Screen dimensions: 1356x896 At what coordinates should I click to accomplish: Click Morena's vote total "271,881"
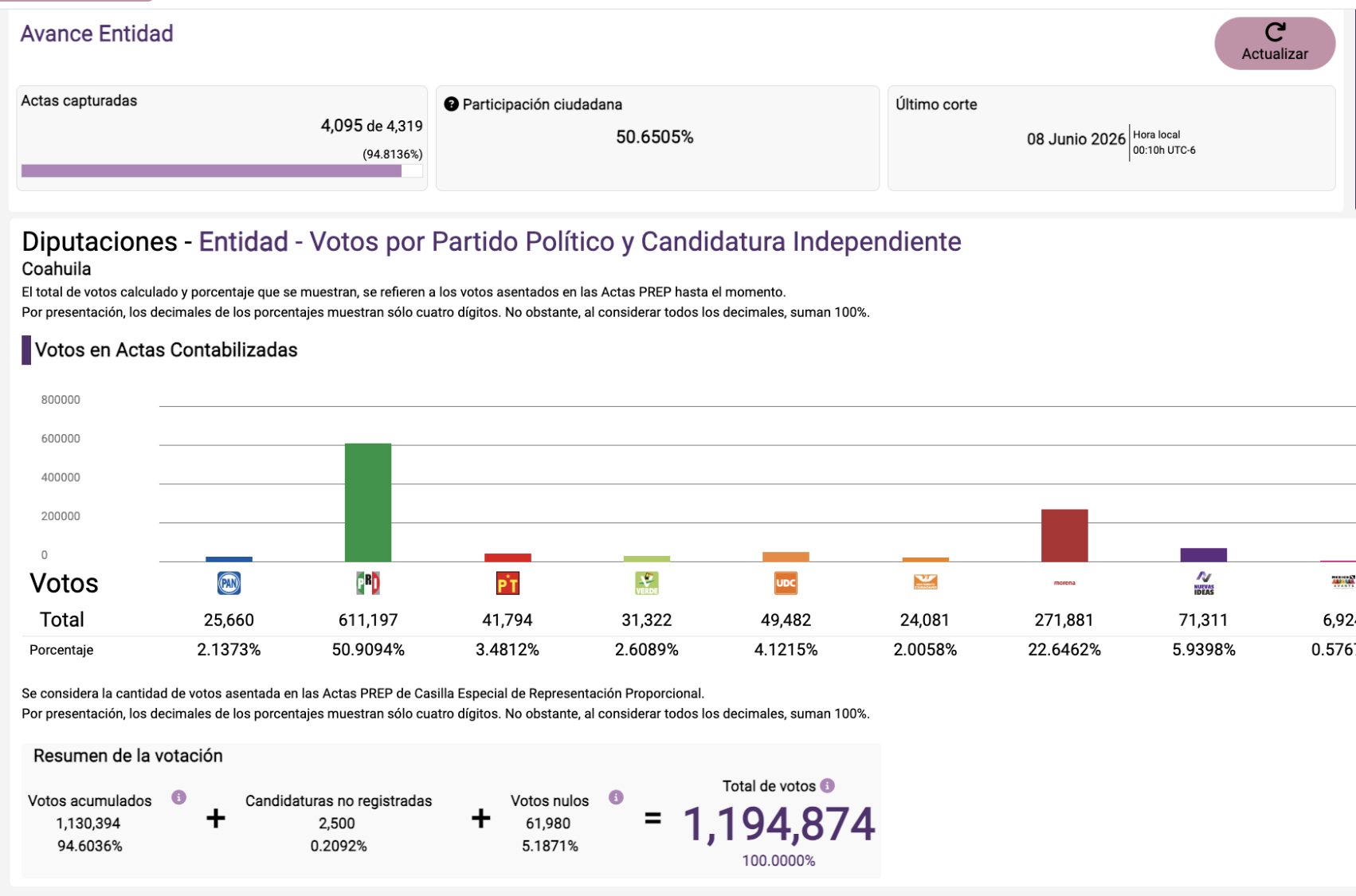(x=1064, y=620)
